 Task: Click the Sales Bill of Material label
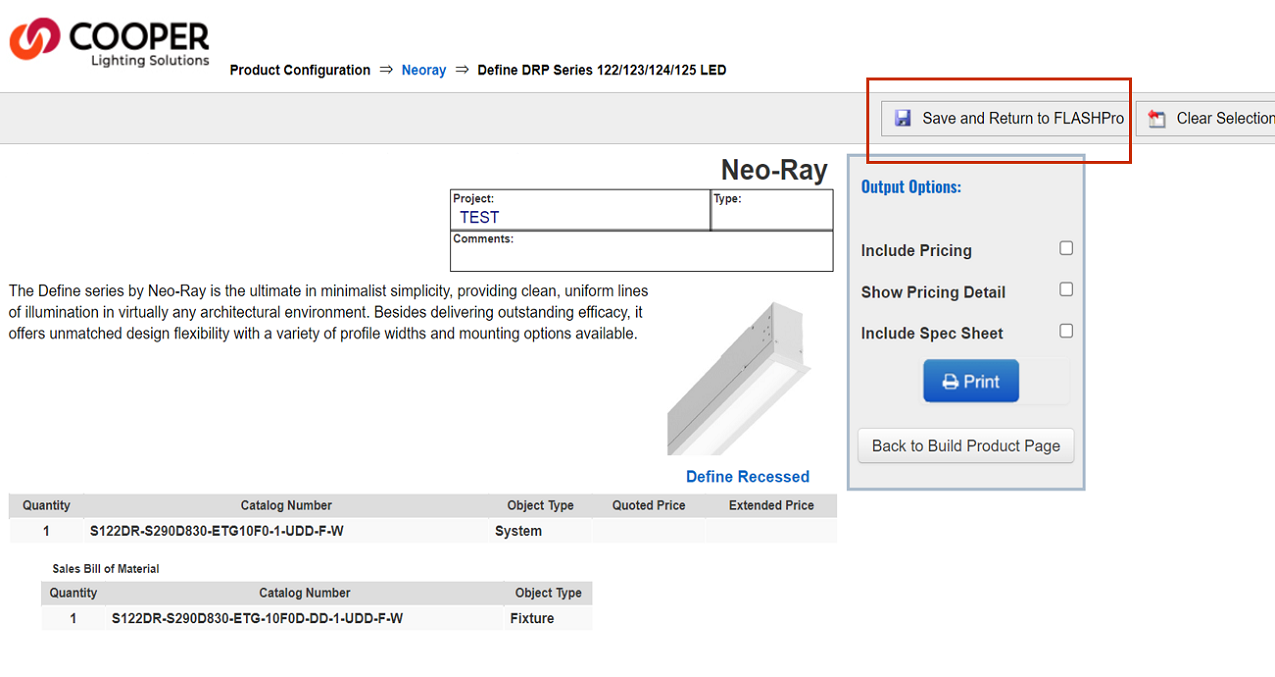106,568
